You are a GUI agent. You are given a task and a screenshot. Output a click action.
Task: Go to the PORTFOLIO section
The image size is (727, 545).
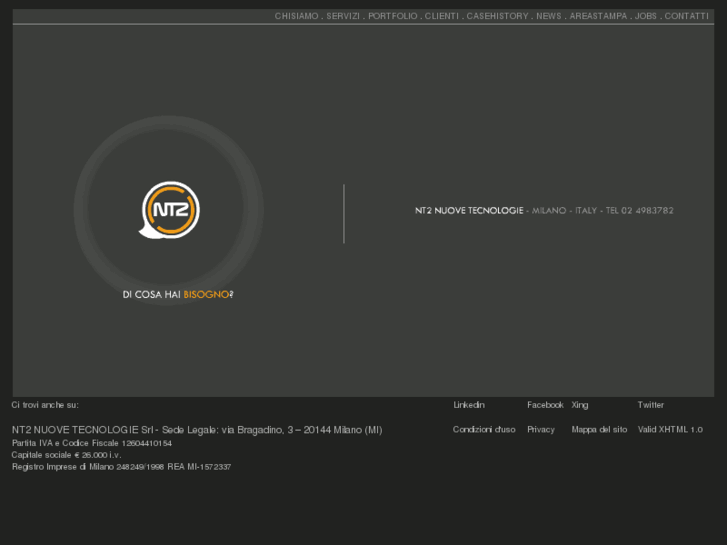coord(393,16)
